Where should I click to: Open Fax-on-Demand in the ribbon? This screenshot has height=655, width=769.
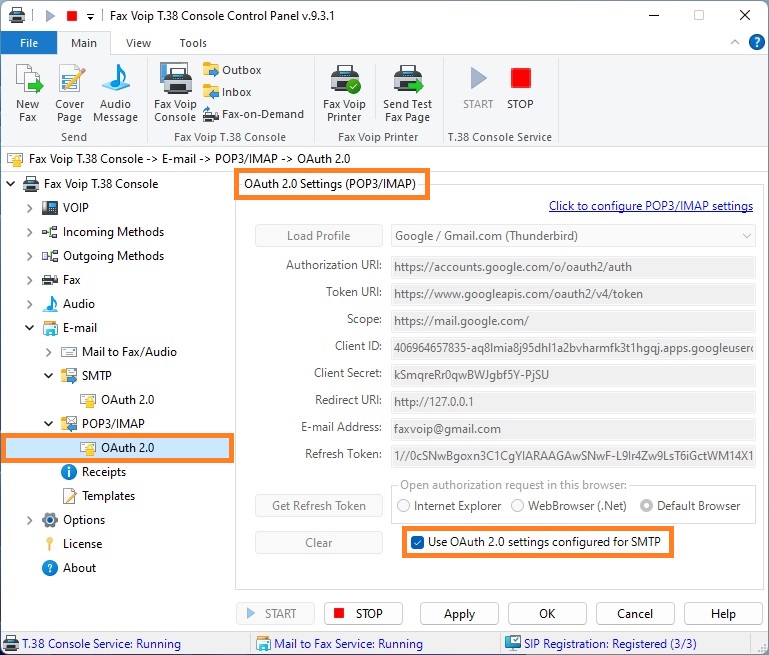click(x=254, y=114)
